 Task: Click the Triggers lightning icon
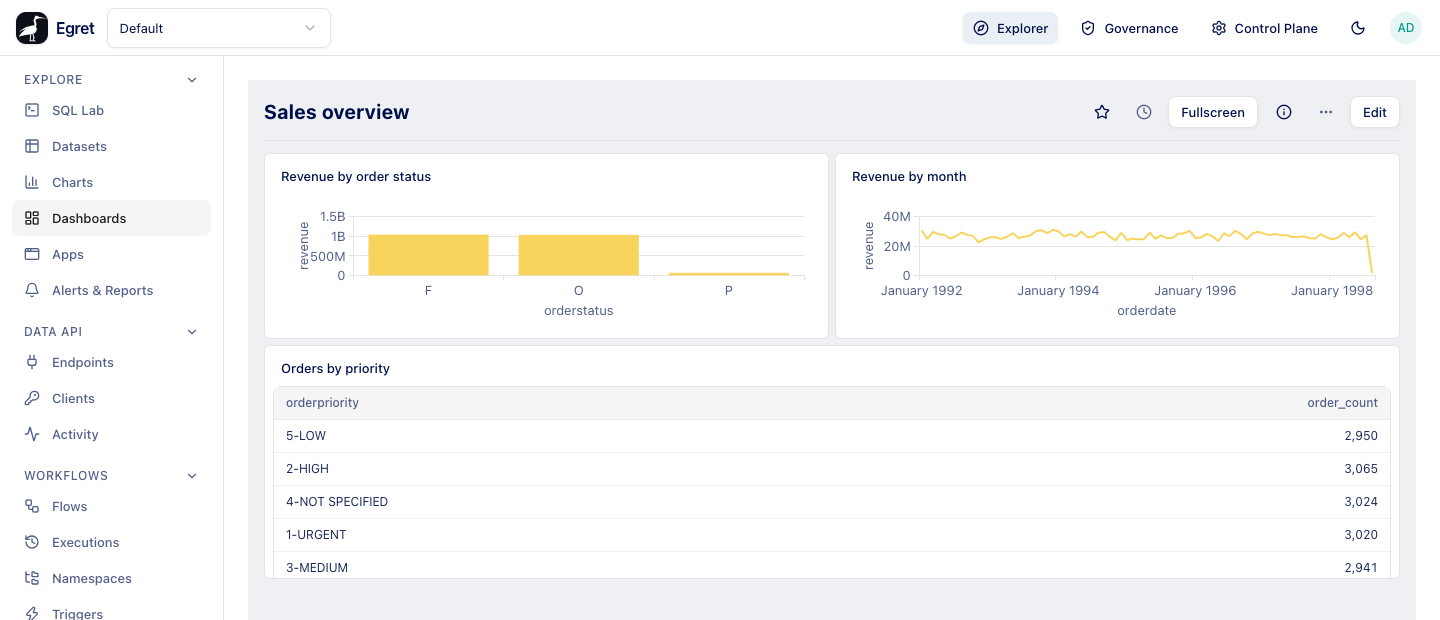pyautogui.click(x=32, y=613)
